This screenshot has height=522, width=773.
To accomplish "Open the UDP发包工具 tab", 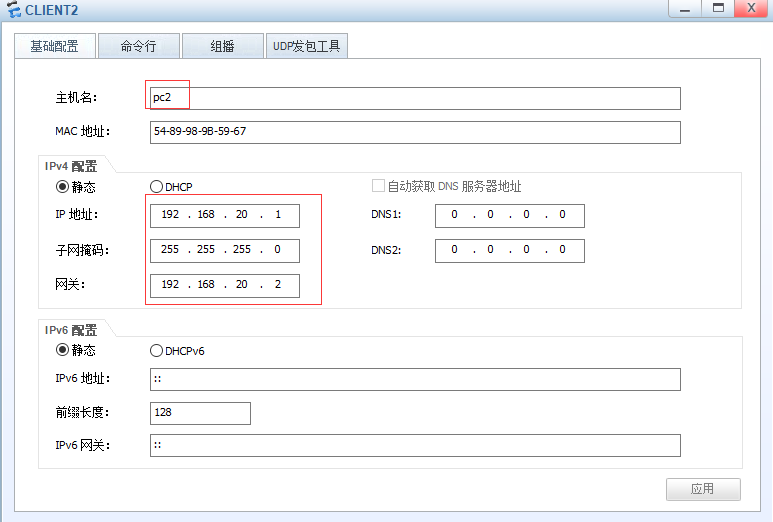I will 307,46.
